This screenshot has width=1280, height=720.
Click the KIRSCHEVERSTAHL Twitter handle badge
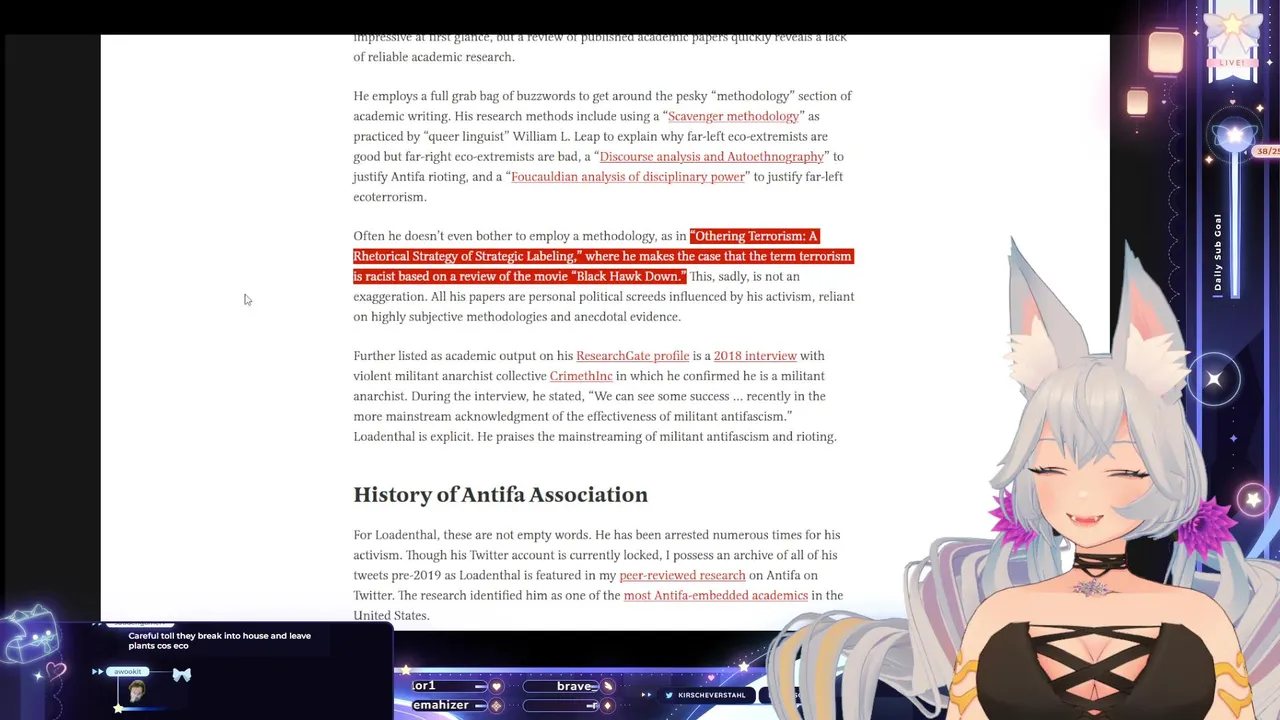click(x=706, y=695)
